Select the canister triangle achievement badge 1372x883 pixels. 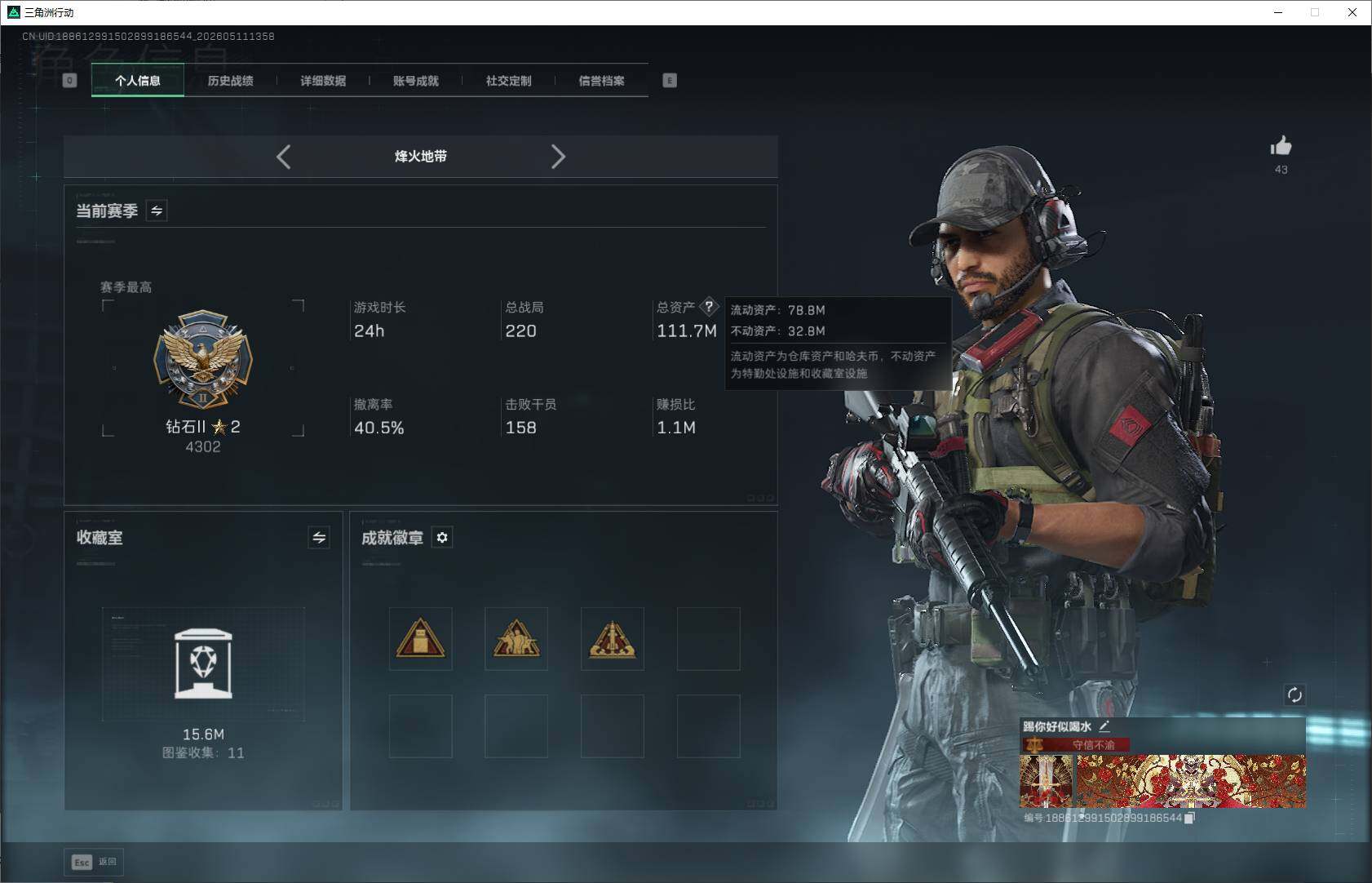pyautogui.click(x=420, y=638)
